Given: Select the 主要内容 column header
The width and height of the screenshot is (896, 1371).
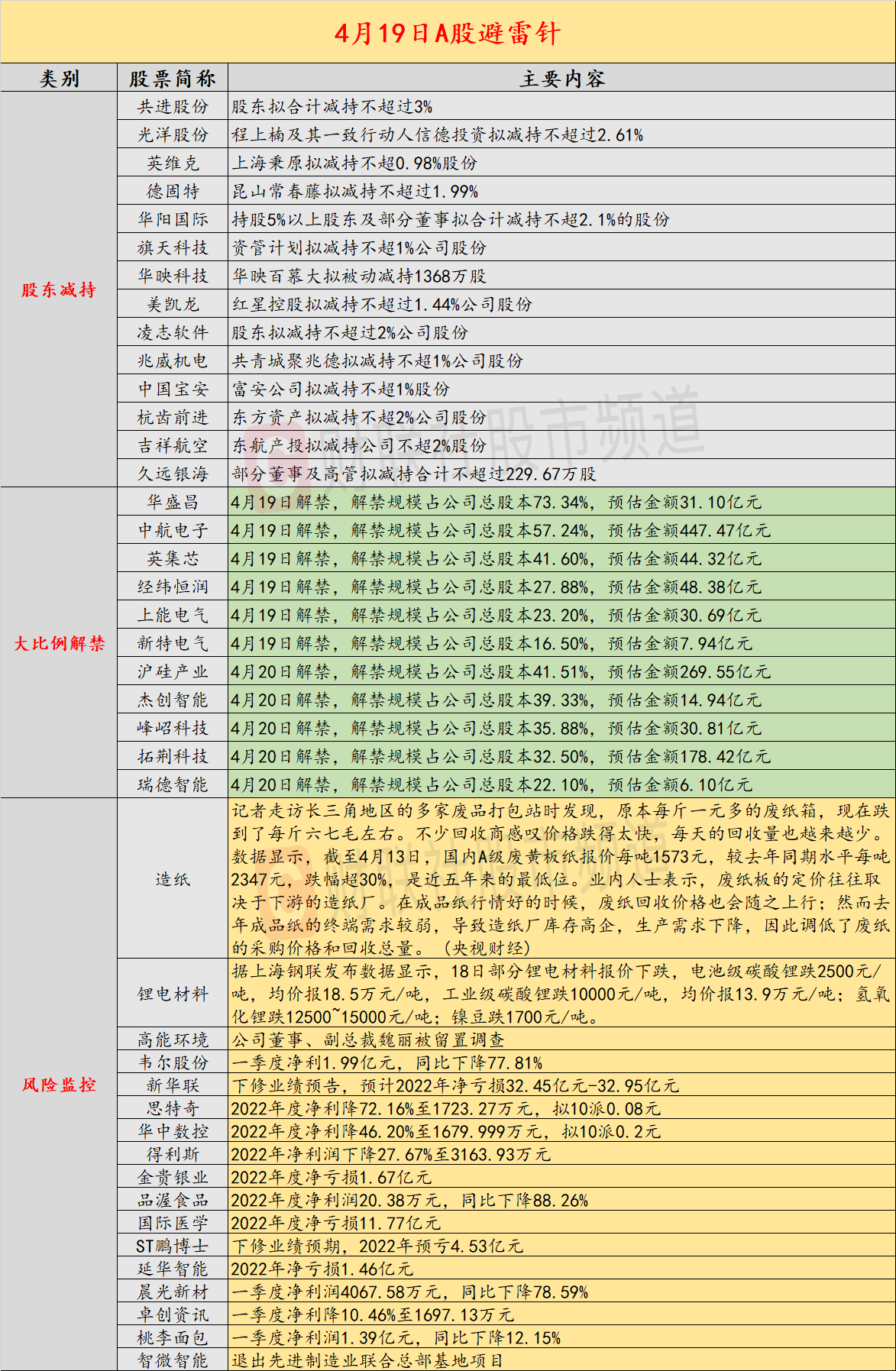Looking at the screenshot, I should tap(561, 78).
